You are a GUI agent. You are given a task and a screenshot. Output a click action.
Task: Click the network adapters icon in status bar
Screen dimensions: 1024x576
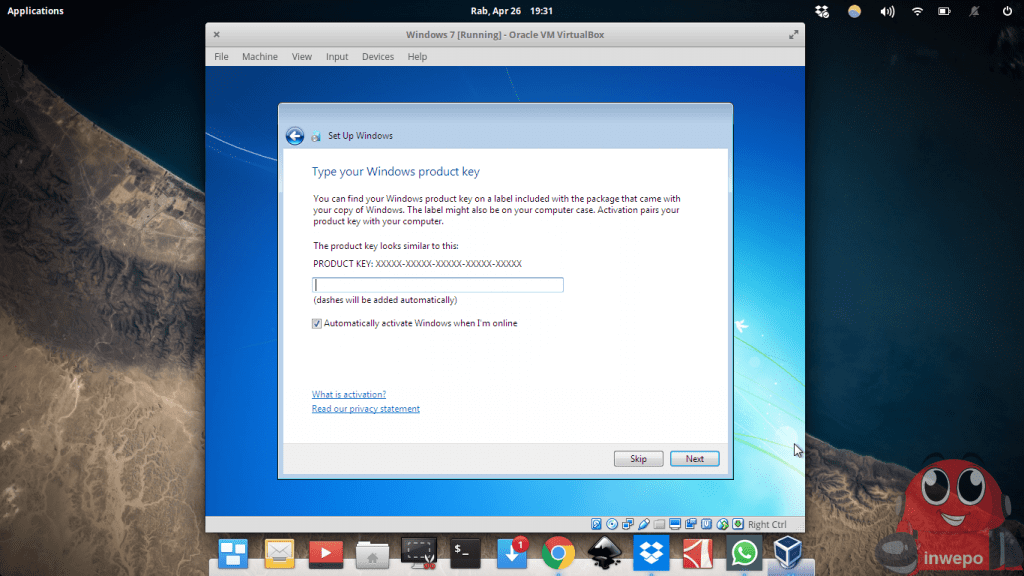627,524
